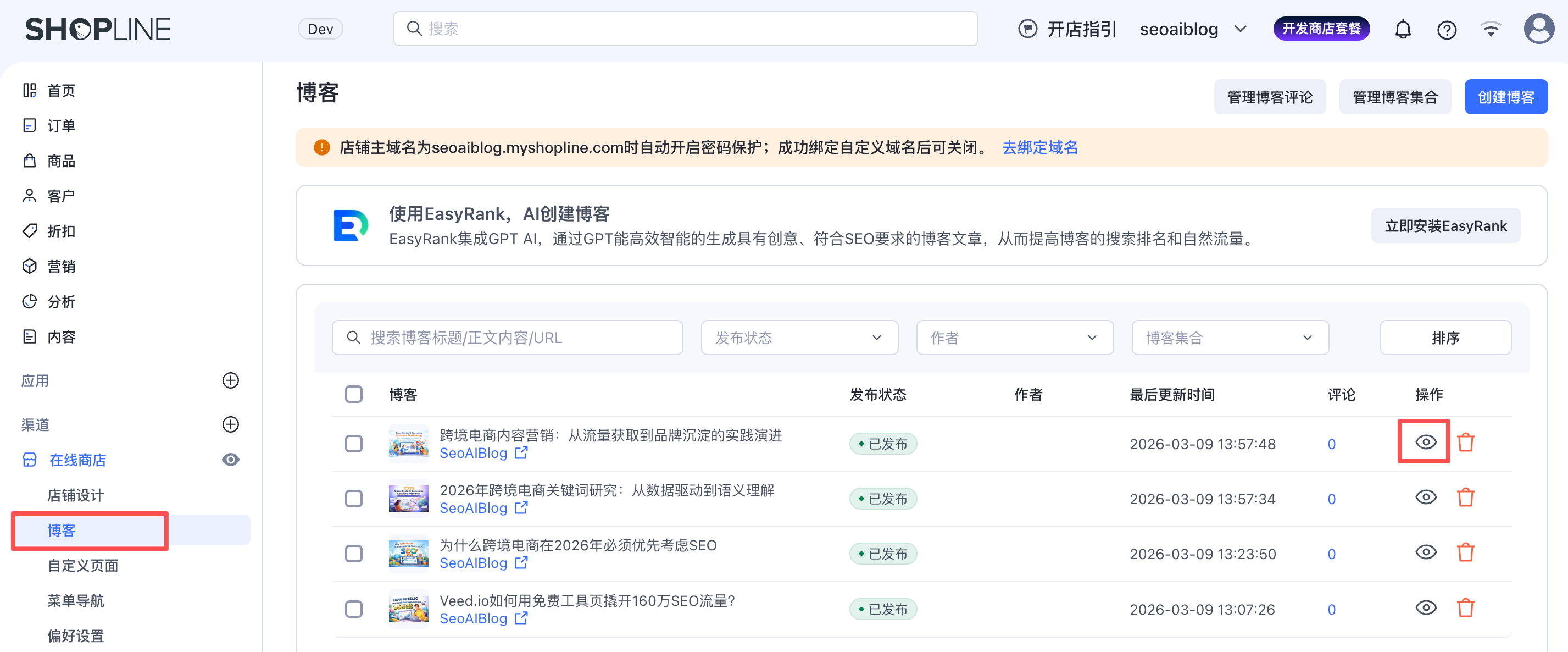Expand the seoaiblog store switcher
The width and height of the screenshot is (1568, 652).
tap(1193, 29)
